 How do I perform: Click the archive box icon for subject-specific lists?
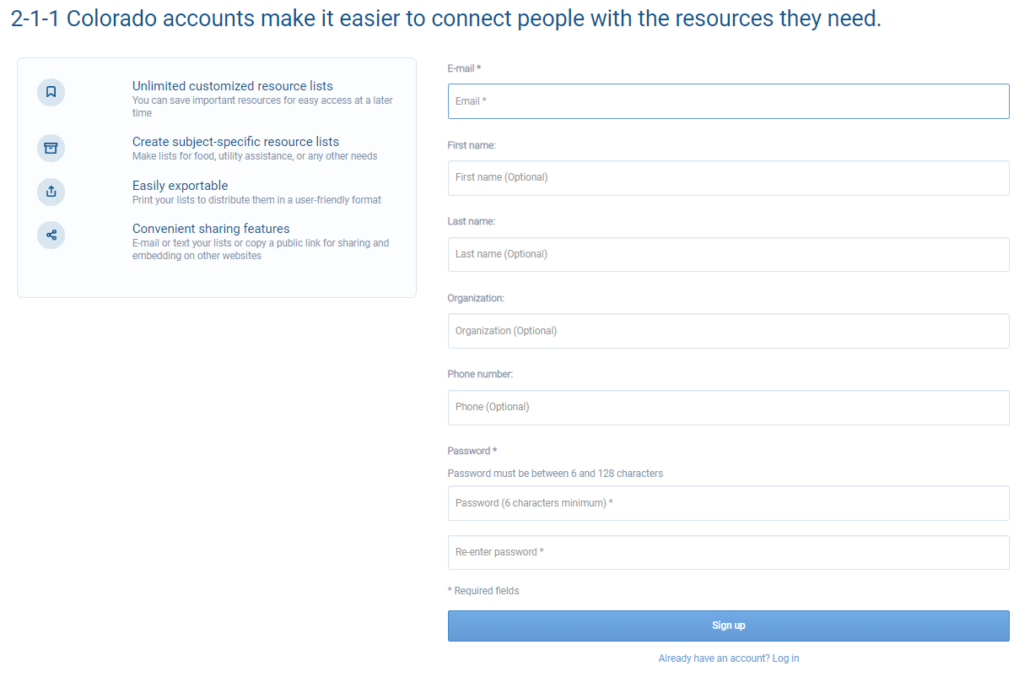pyautogui.click(x=51, y=148)
